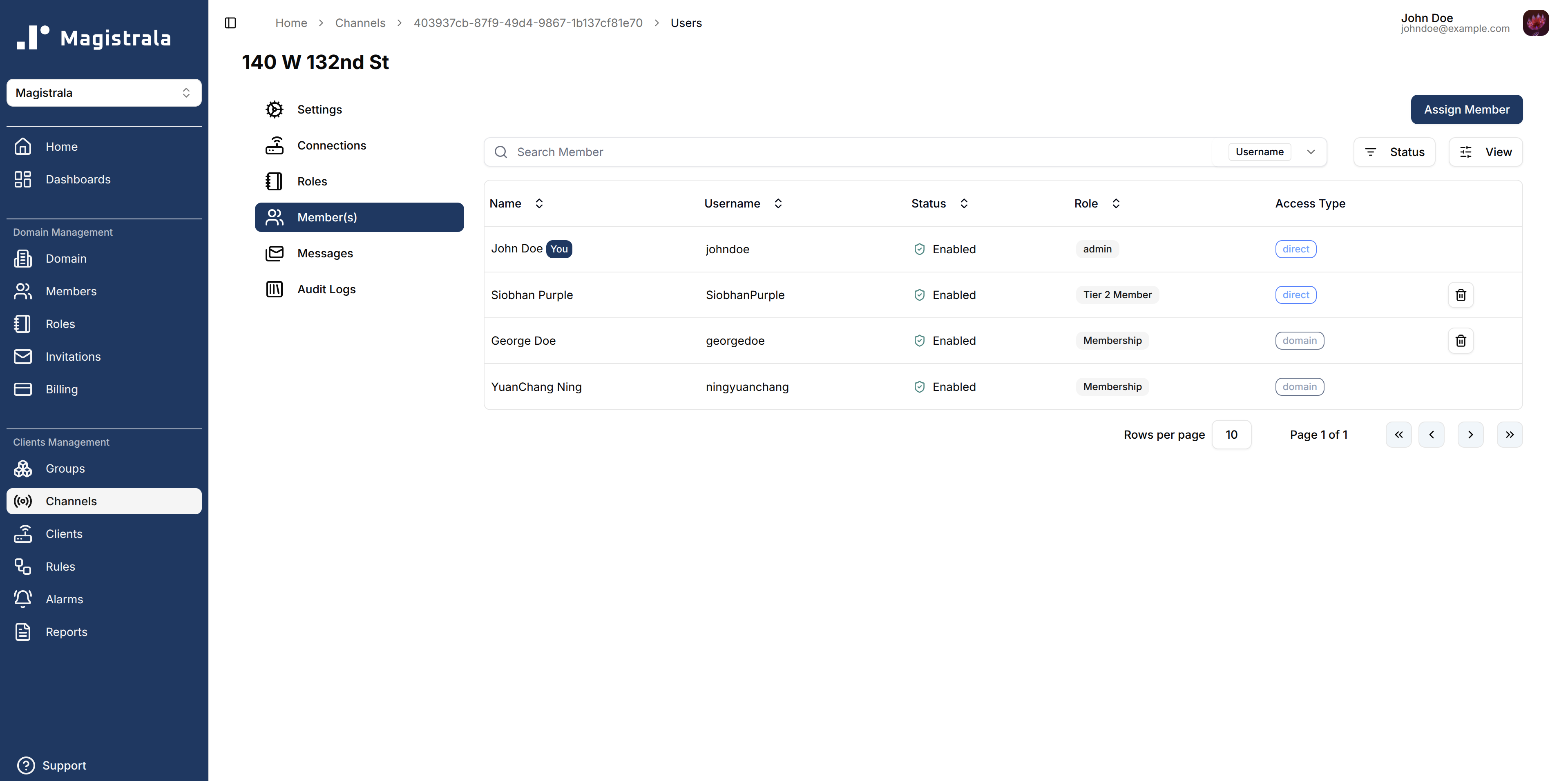This screenshot has width=1568, height=781.
Task: Open the Rules page from sidebar
Action: point(60,566)
